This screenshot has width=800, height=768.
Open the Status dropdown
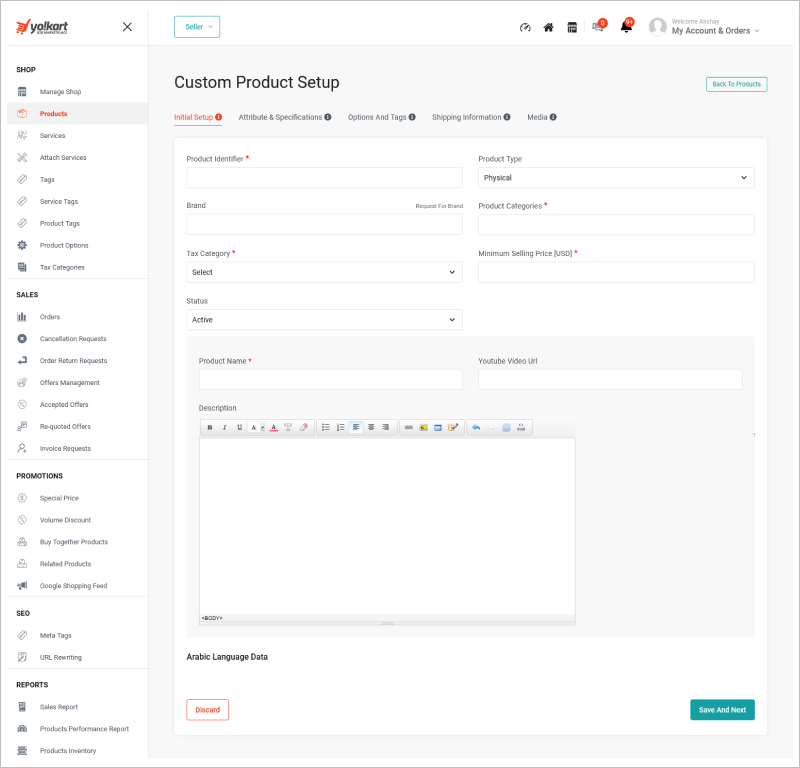[324, 320]
